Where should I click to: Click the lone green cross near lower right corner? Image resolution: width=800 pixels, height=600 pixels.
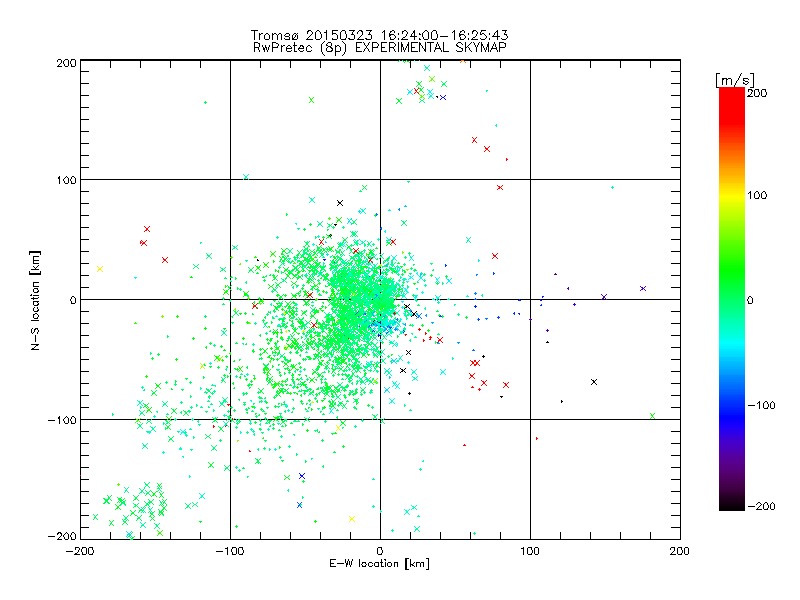click(x=652, y=416)
